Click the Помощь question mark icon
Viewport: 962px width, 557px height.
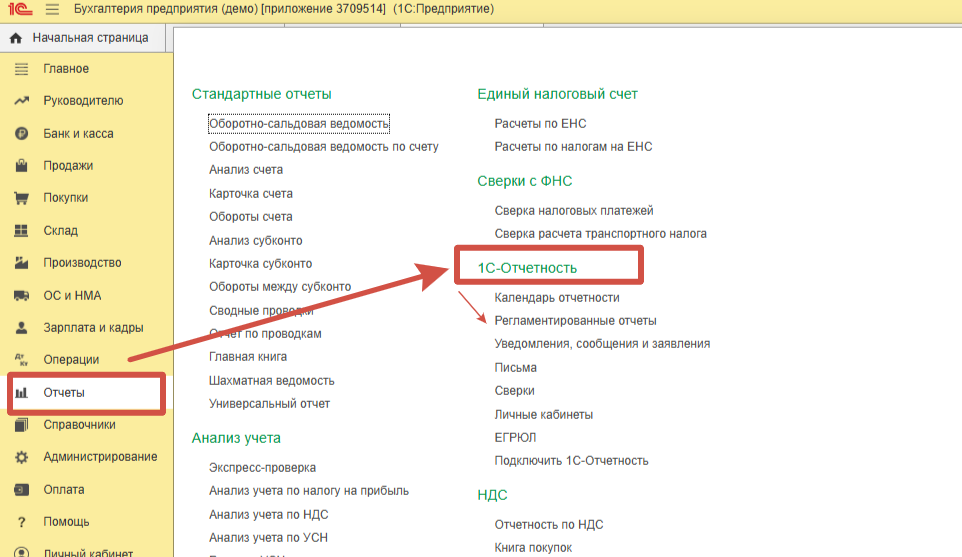21,522
